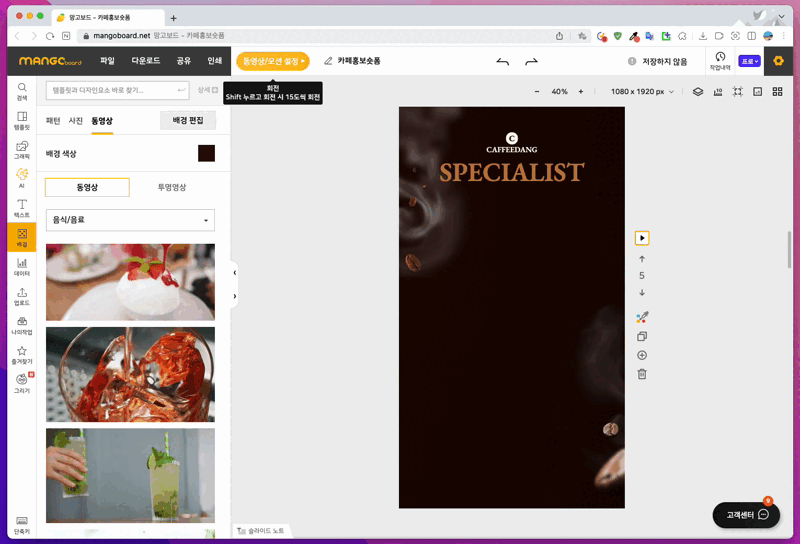Switch to the 패턴 tab
The height and width of the screenshot is (544, 800).
click(x=53, y=121)
